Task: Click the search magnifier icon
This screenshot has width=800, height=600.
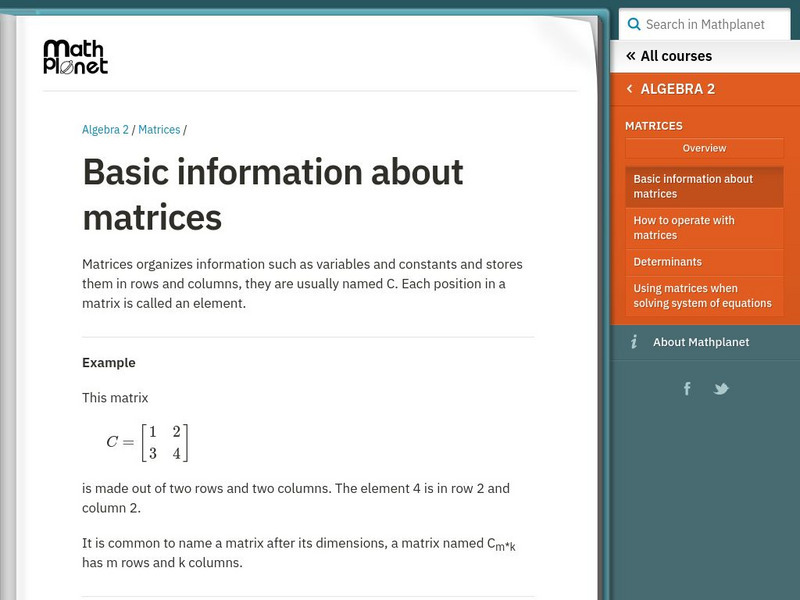Action: (634, 24)
